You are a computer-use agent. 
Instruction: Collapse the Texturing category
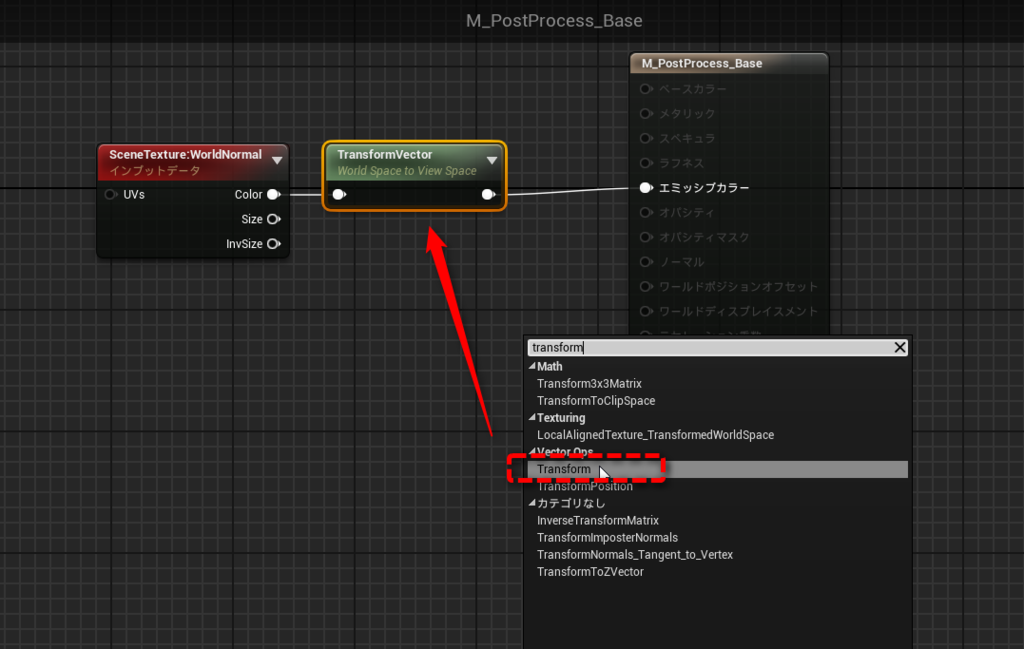[532, 417]
